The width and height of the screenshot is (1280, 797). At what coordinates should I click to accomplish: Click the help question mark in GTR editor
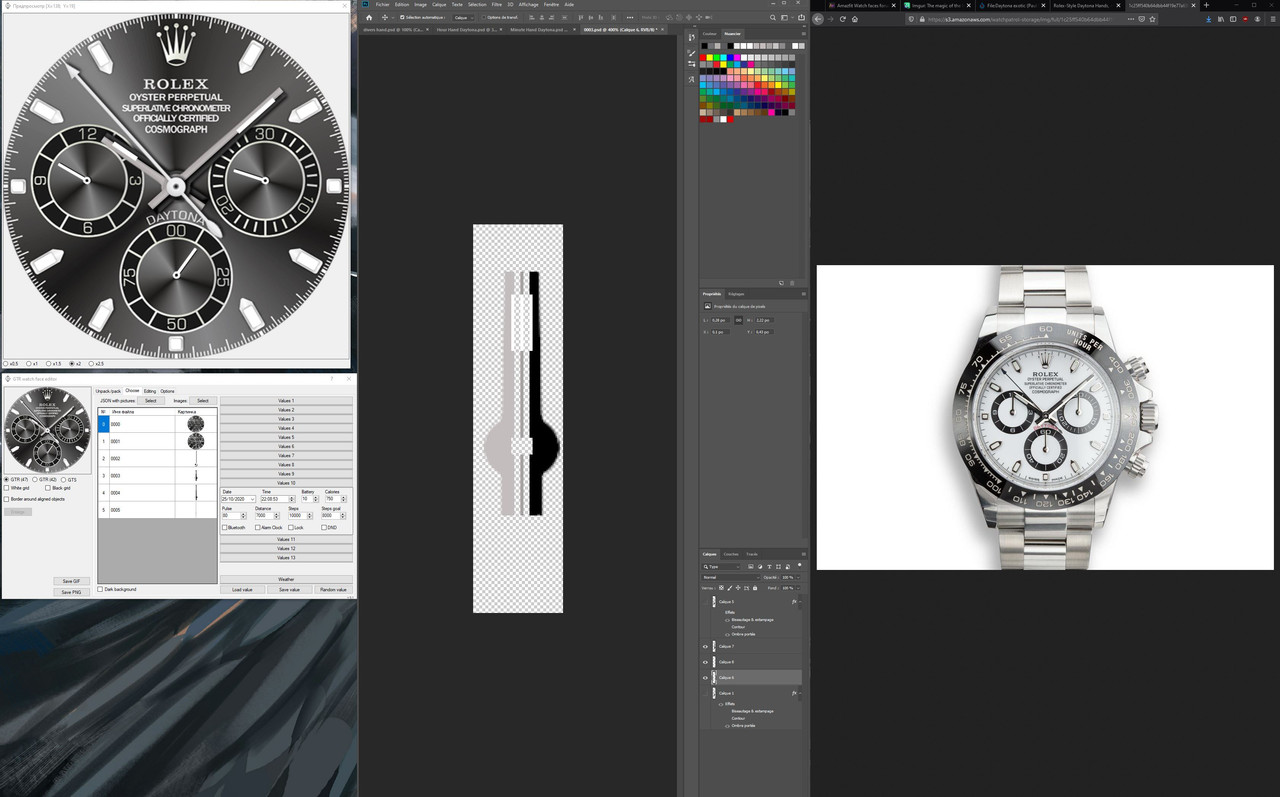pos(332,379)
